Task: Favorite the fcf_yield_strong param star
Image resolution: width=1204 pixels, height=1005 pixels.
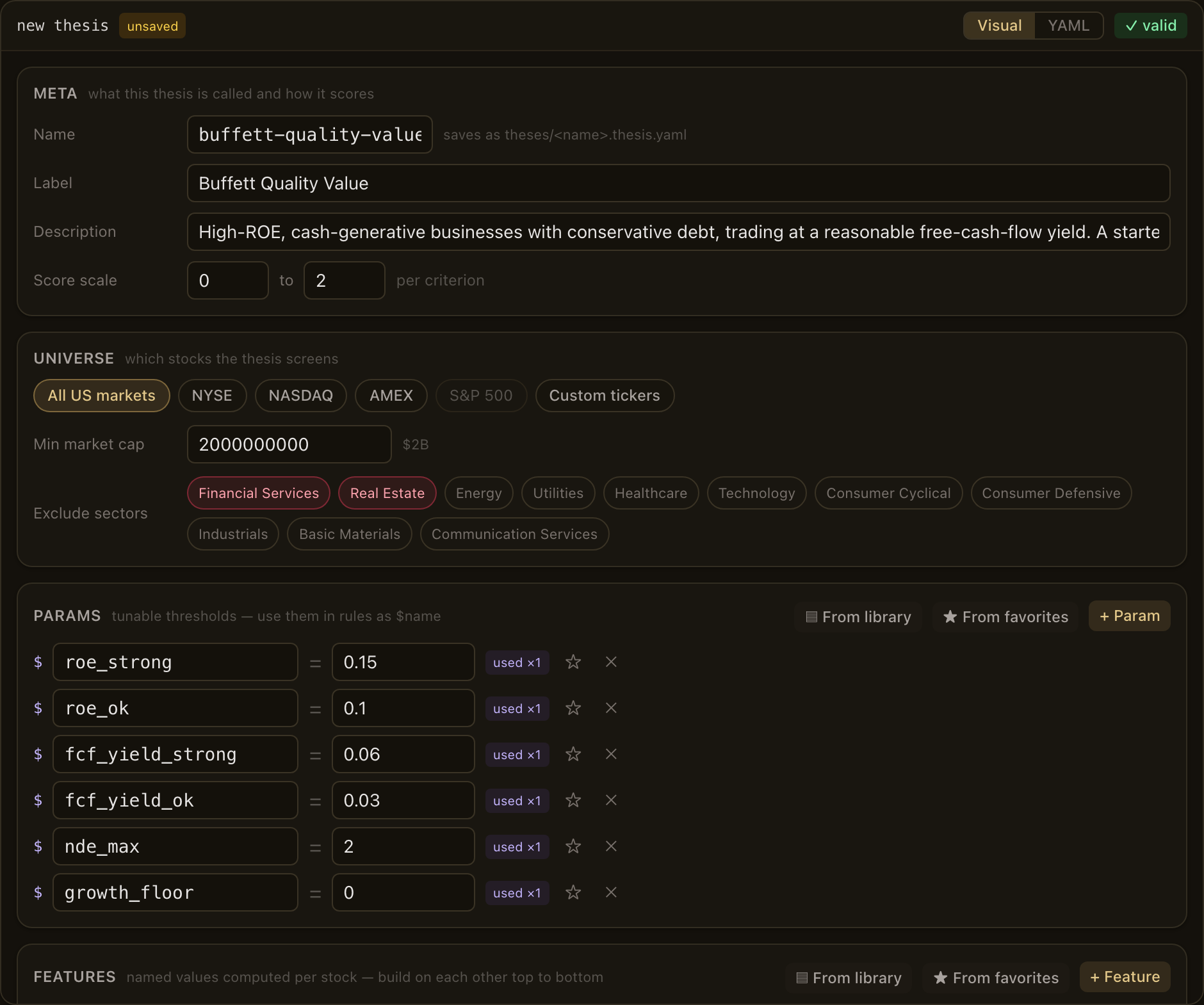Action: click(x=573, y=754)
